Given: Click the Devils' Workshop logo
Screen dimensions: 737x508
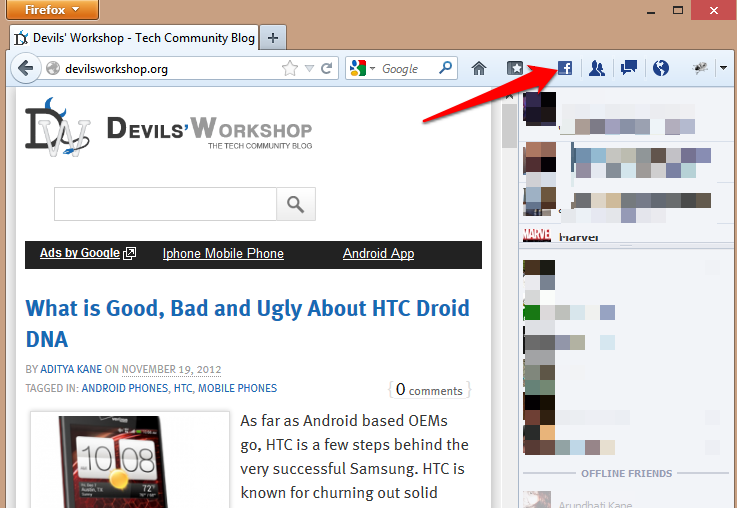Looking at the screenshot, I should tap(168, 128).
